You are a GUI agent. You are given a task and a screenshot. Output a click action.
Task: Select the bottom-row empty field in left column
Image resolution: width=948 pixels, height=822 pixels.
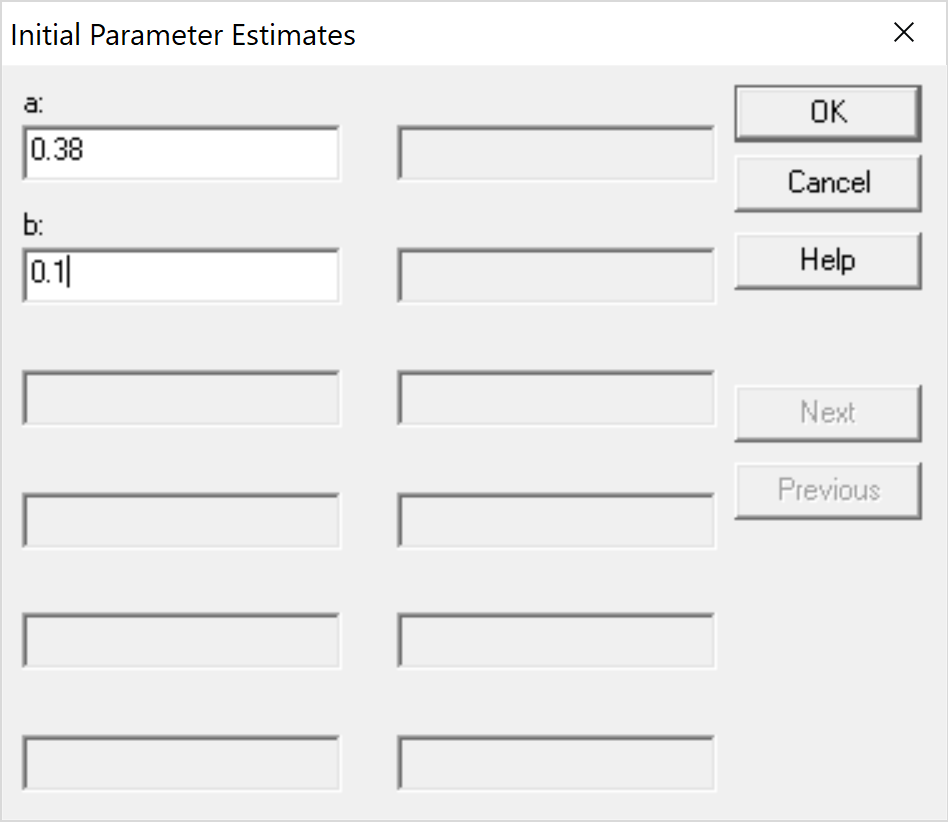[x=181, y=763]
